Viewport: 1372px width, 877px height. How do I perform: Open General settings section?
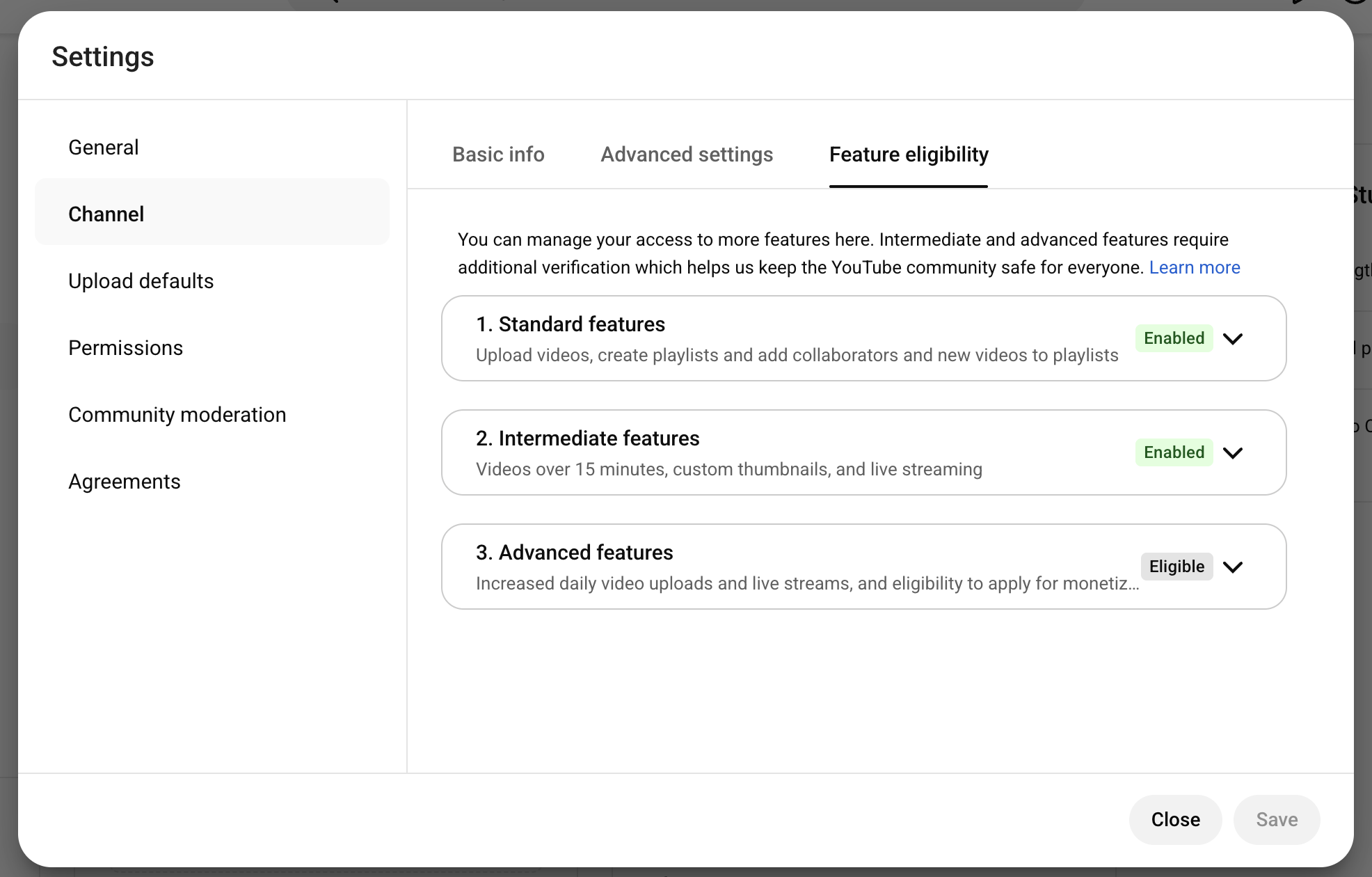click(104, 148)
